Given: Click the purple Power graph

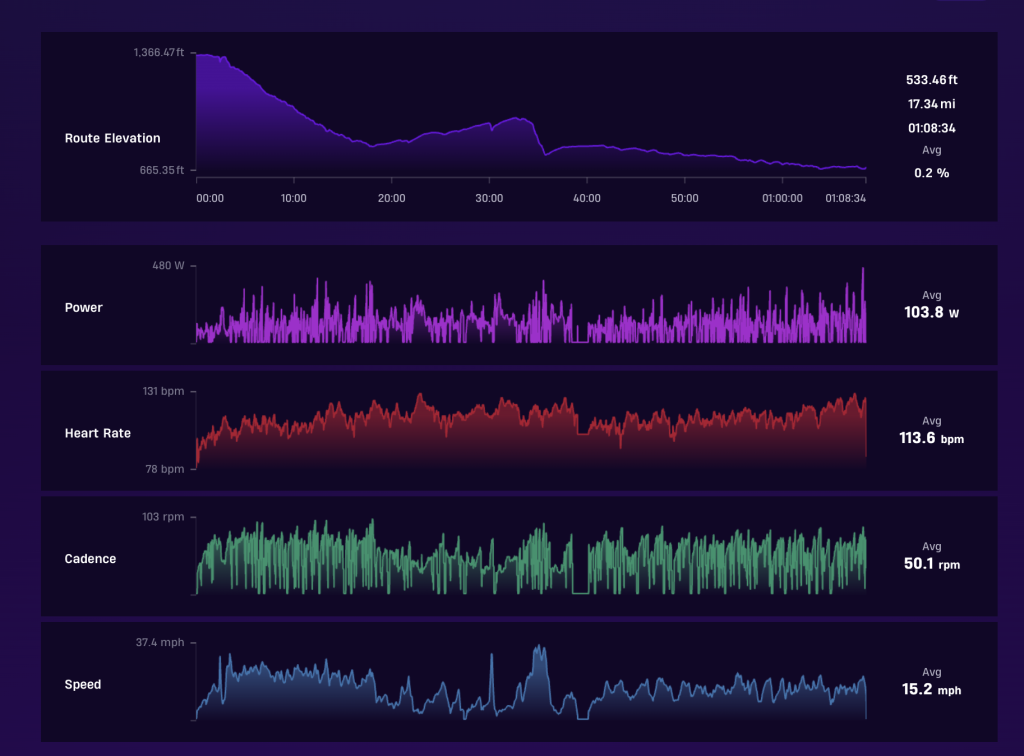Looking at the screenshot, I should (531, 305).
